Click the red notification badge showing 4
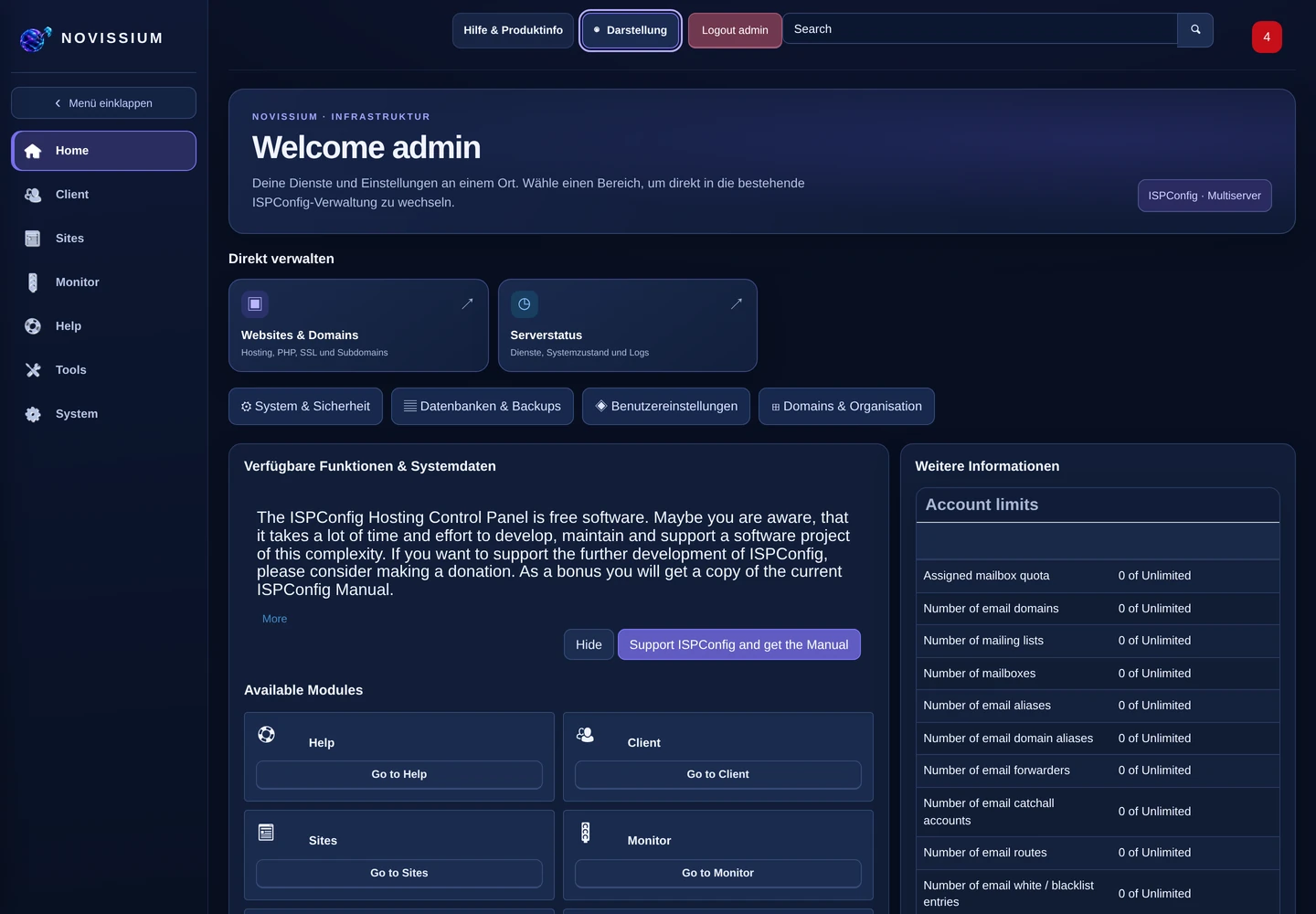This screenshot has width=1316, height=914. point(1267,37)
